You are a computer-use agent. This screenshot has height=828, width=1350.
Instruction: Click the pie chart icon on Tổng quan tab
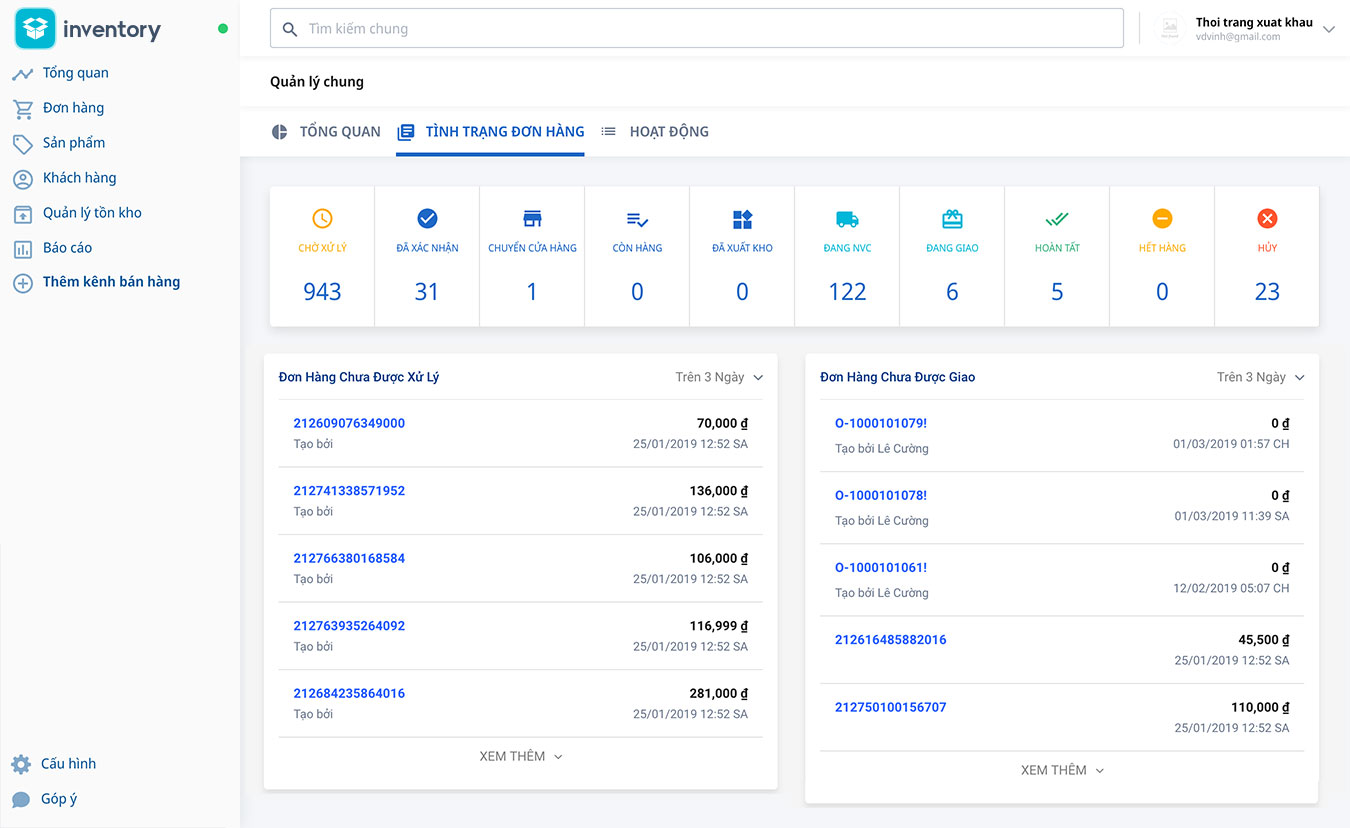pos(280,132)
